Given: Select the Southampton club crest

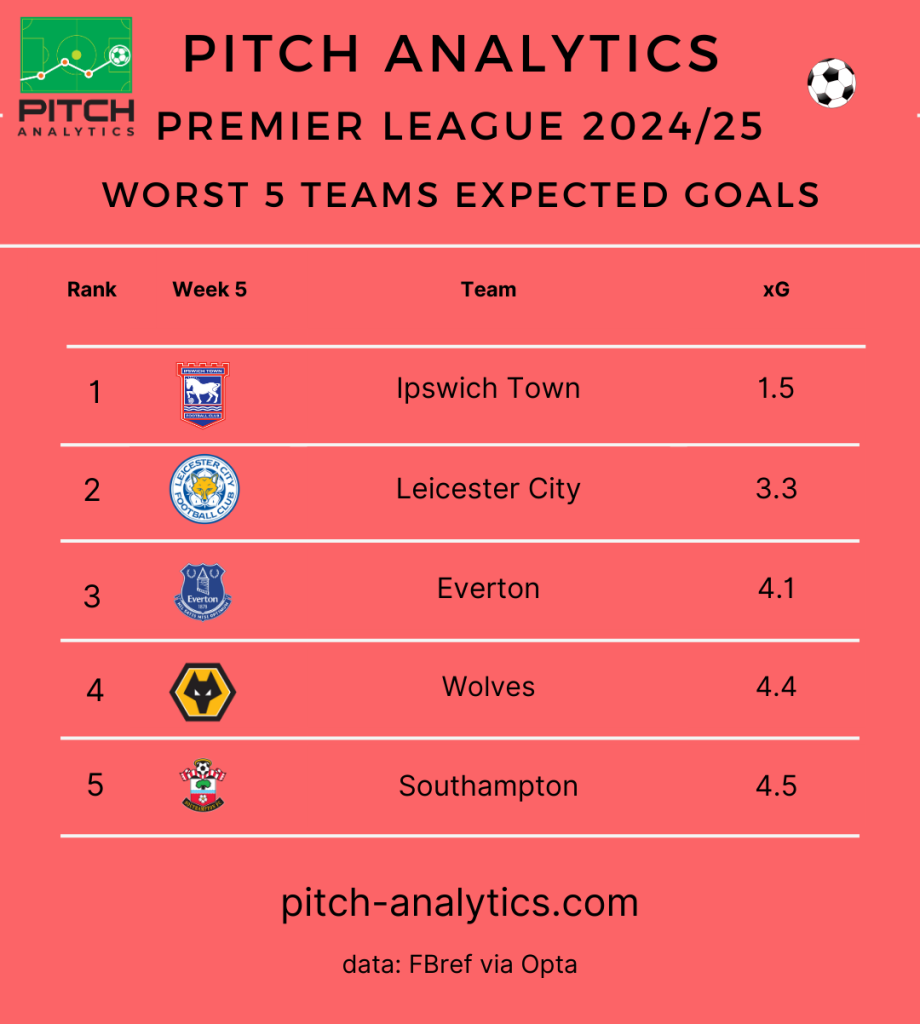Looking at the screenshot, I should click(203, 785).
